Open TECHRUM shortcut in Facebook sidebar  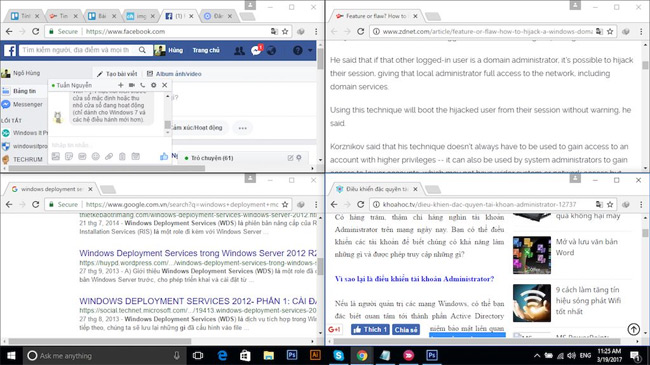[x=22, y=159]
